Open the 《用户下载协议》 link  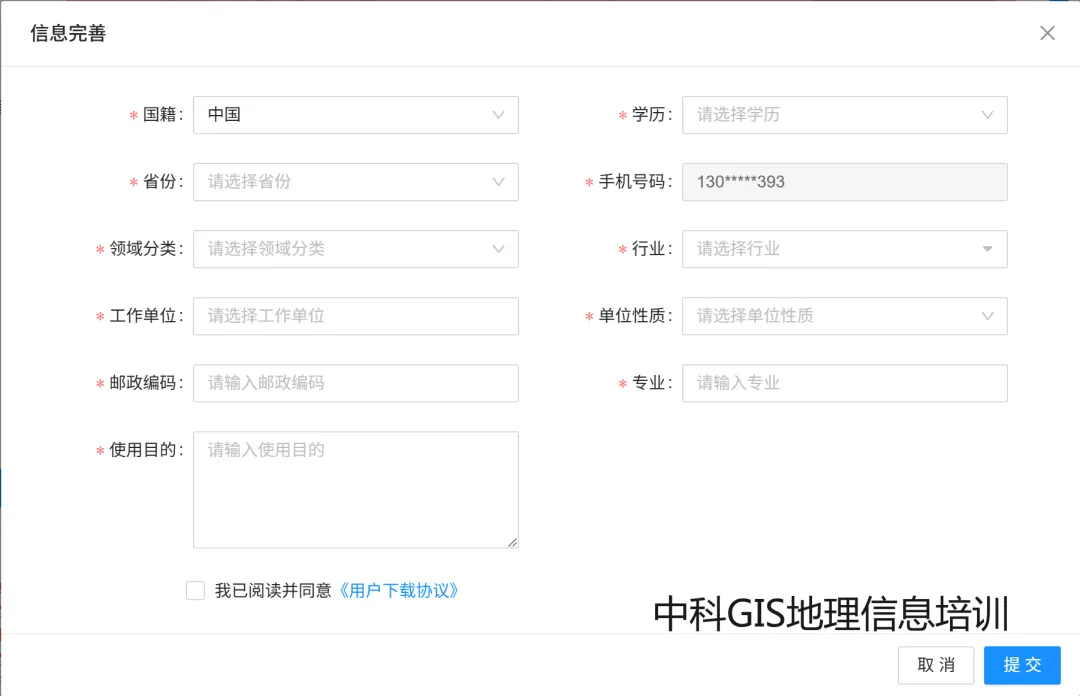pyautogui.click(x=397, y=591)
